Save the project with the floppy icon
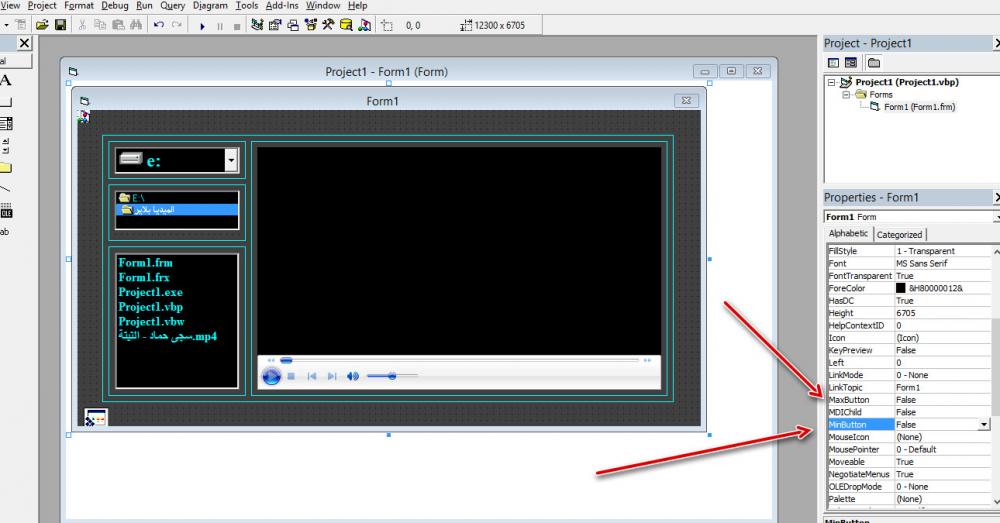 pyautogui.click(x=61, y=26)
